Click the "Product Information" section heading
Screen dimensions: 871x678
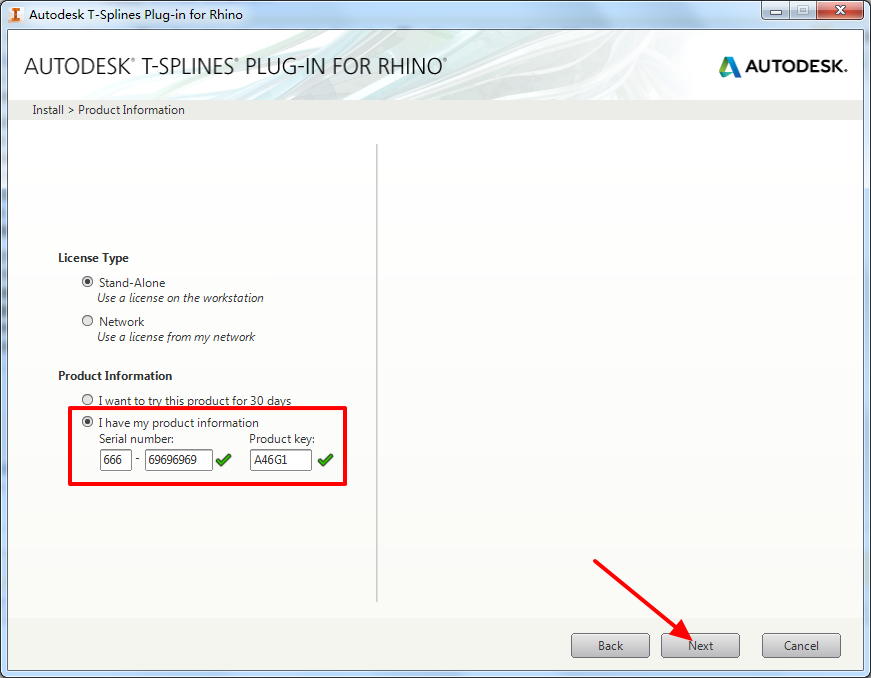[x=115, y=376]
